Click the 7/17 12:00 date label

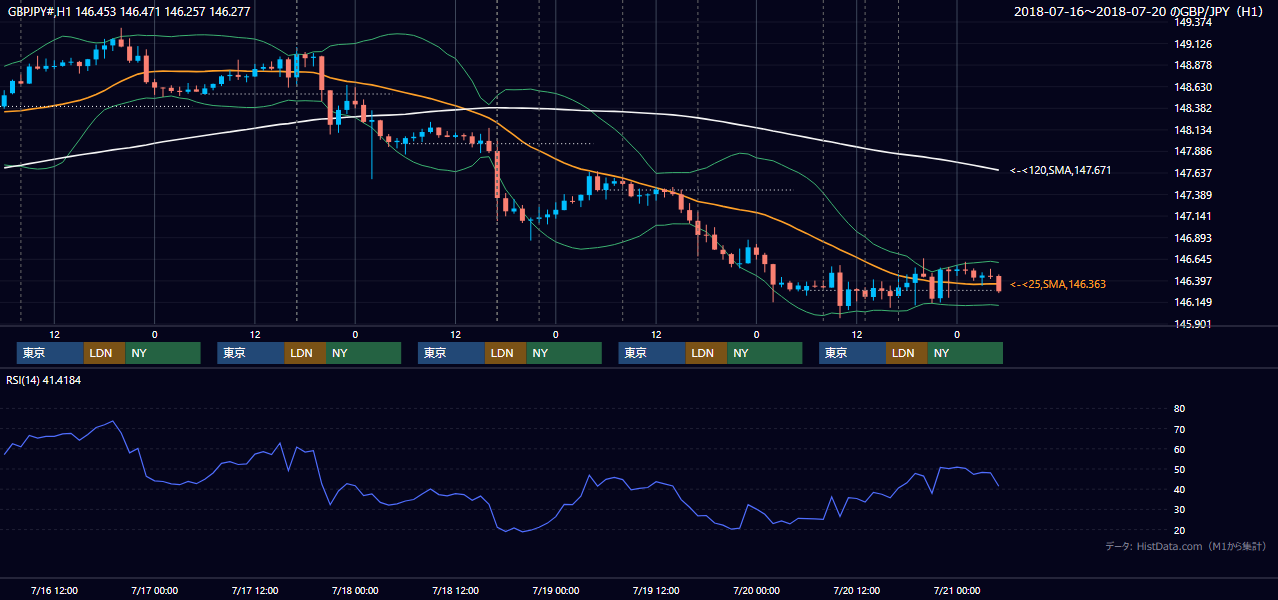click(255, 590)
